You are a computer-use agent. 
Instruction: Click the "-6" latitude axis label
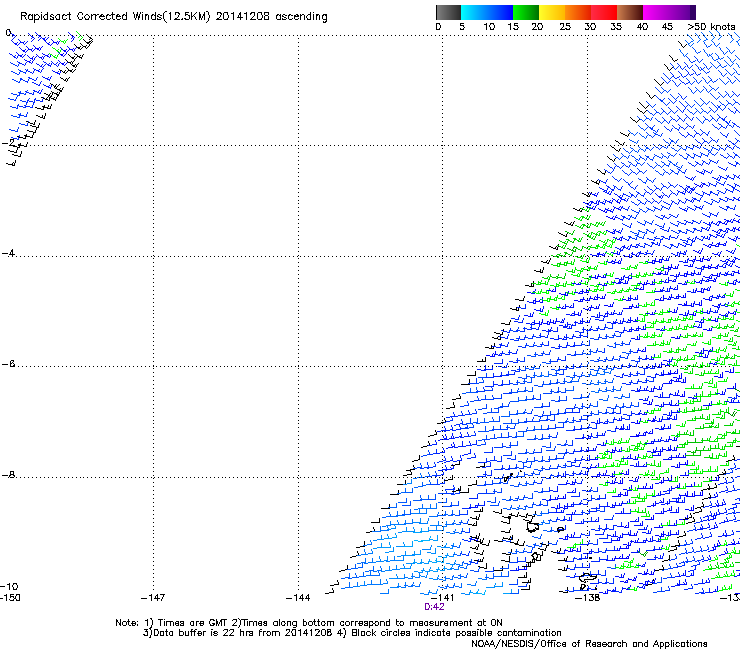coord(8,364)
